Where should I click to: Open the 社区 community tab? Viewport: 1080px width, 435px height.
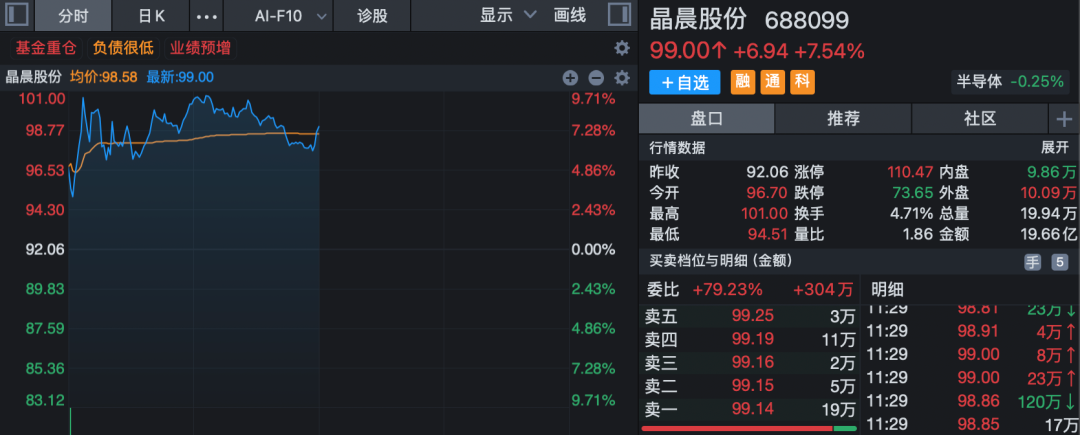pos(979,118)
